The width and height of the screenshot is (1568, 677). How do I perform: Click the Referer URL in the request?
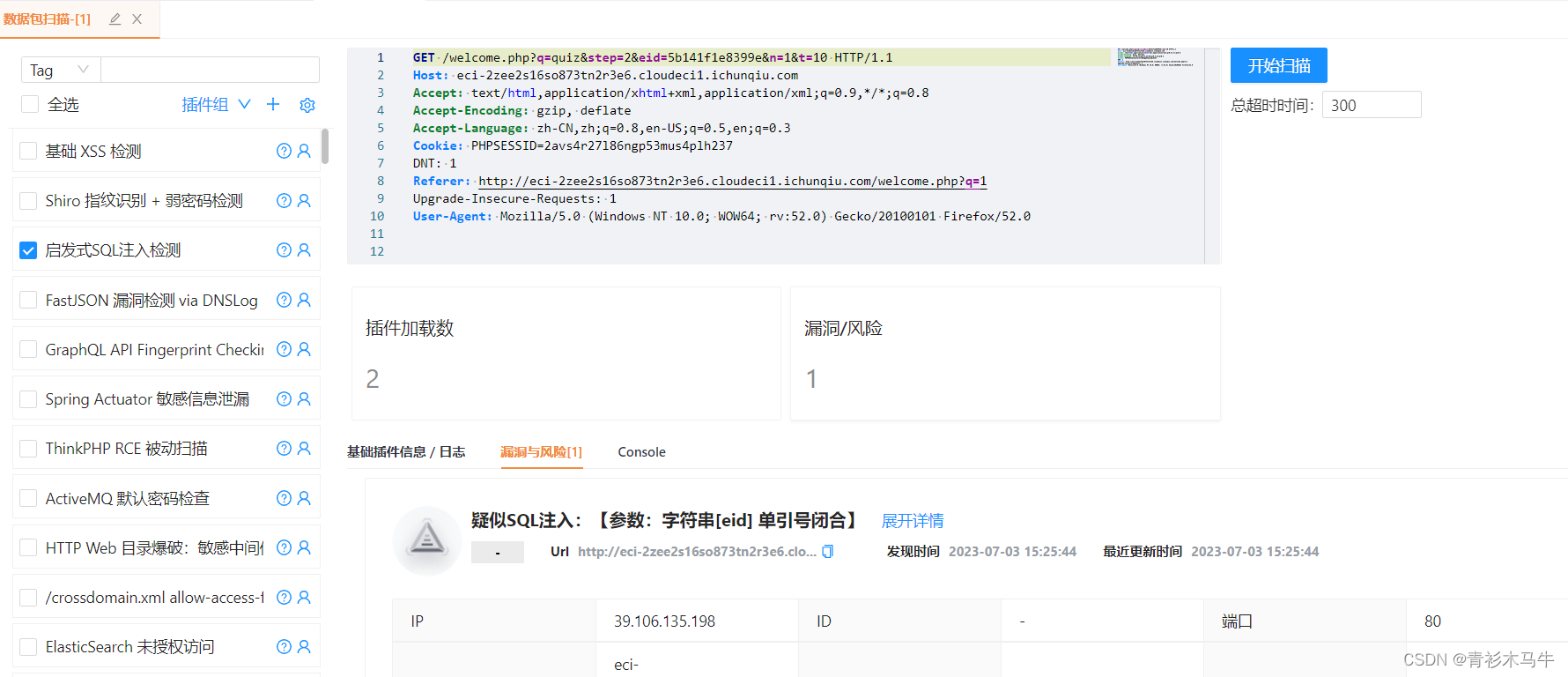732,181
